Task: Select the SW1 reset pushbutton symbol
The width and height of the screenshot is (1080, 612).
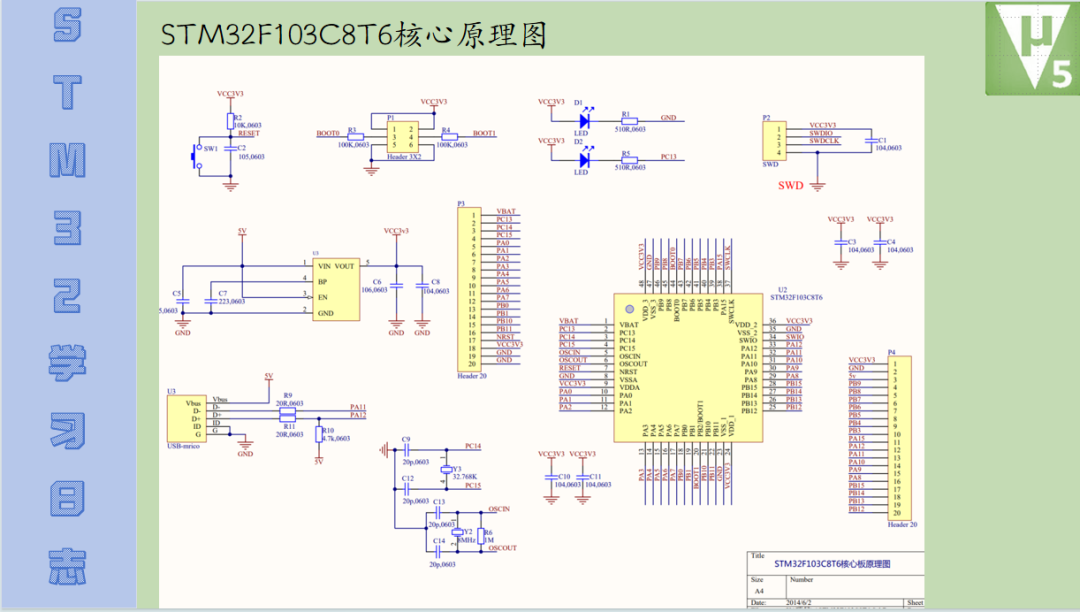Action: point(196,157)
